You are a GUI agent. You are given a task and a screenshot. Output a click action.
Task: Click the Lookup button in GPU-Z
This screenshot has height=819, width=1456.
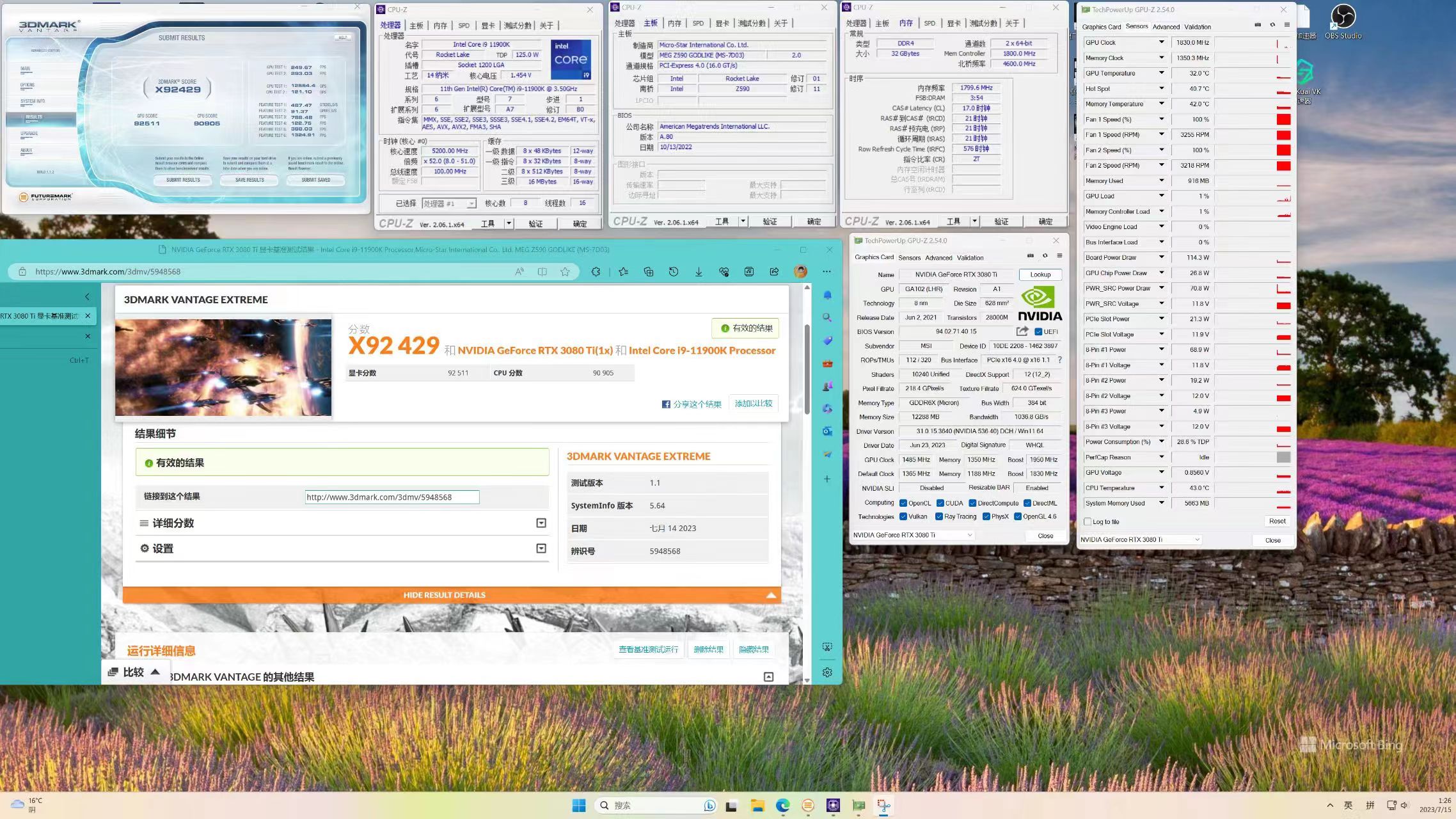(x=1040, y=274)
